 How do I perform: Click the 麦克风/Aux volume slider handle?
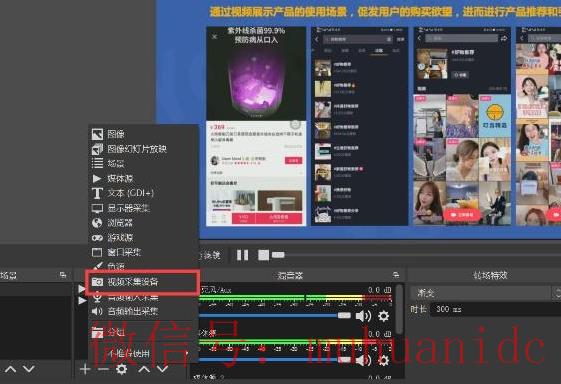click(344, 315)
